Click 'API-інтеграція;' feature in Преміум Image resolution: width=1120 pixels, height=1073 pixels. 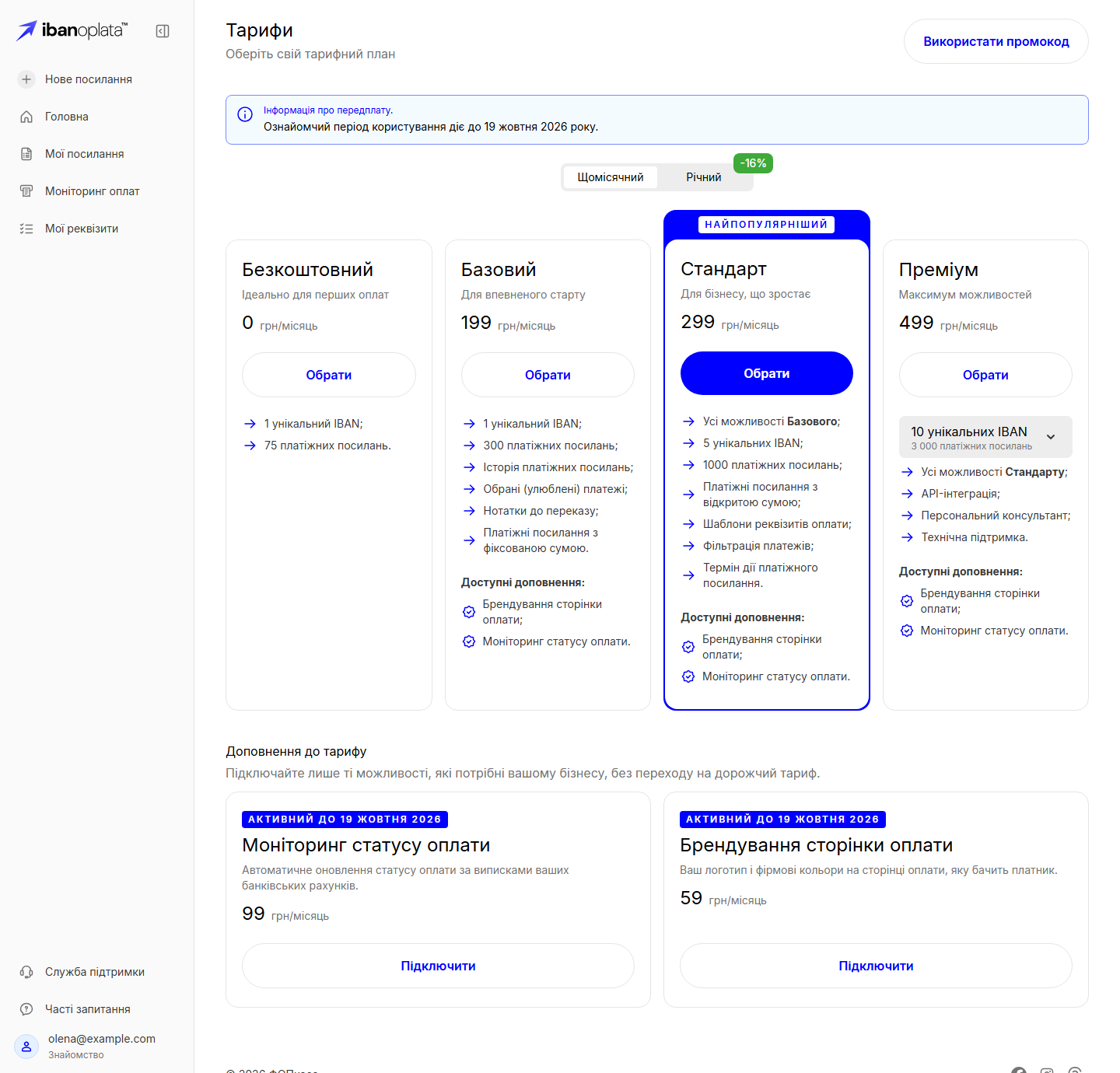961,494
